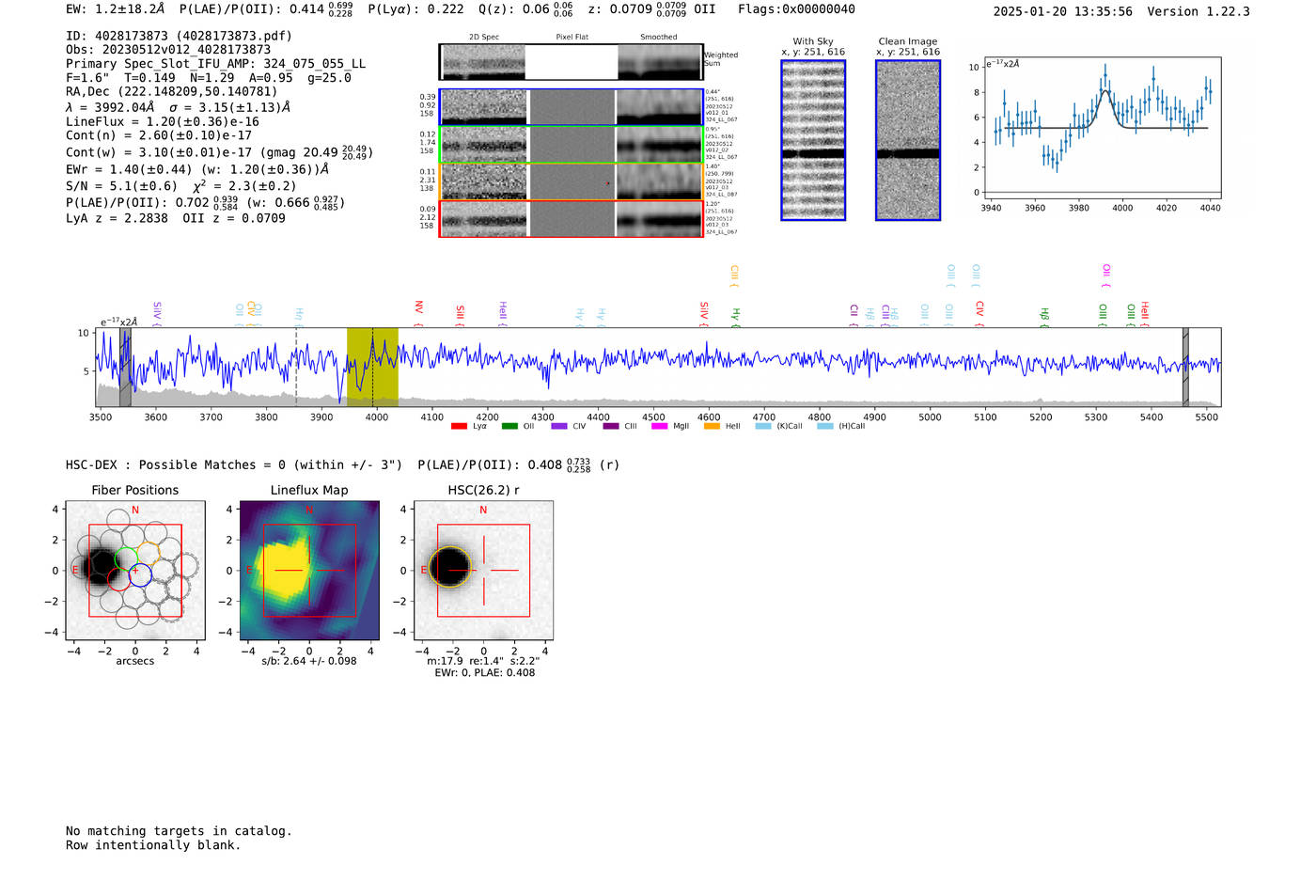
Task: Select the Primary Spec_Slot_IFU_AMP line
Action: pyautogui.click(x=215, y=64)
